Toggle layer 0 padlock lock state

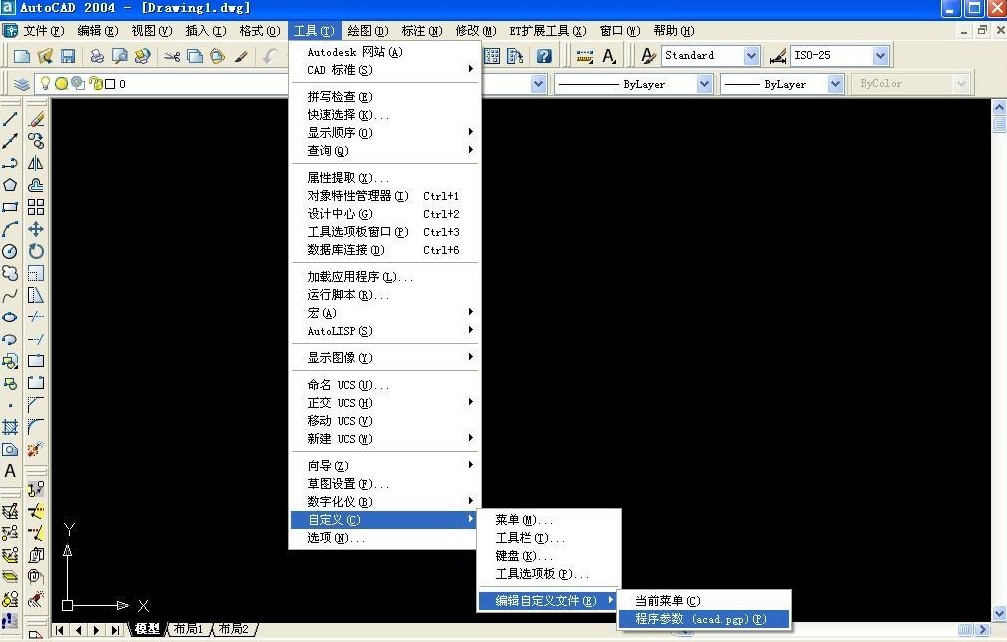point(96,83)
